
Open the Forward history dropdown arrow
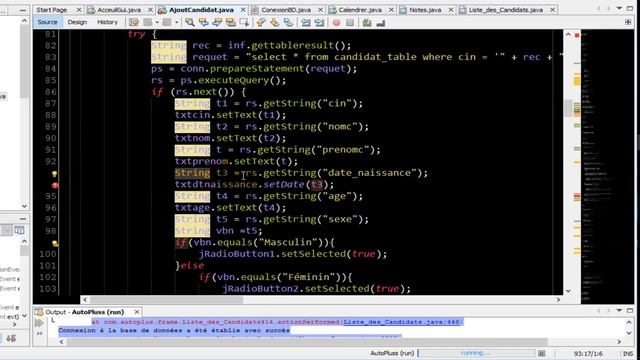[176, 22]
